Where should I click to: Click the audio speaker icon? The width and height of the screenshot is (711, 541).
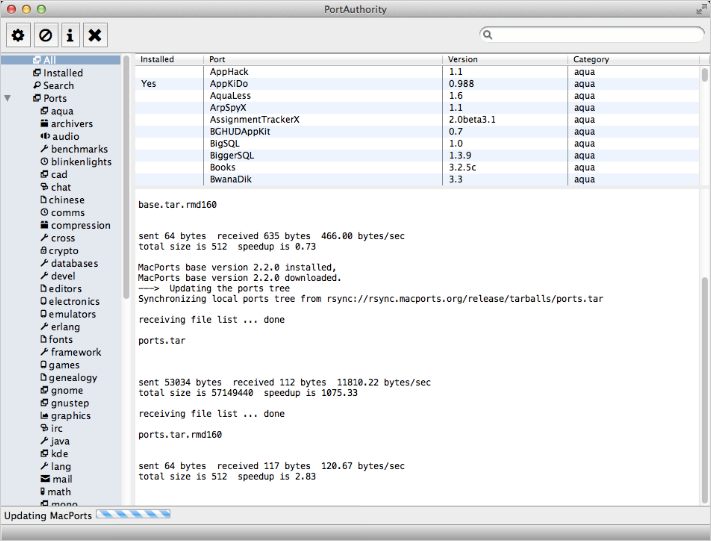[x=44, y=136]
